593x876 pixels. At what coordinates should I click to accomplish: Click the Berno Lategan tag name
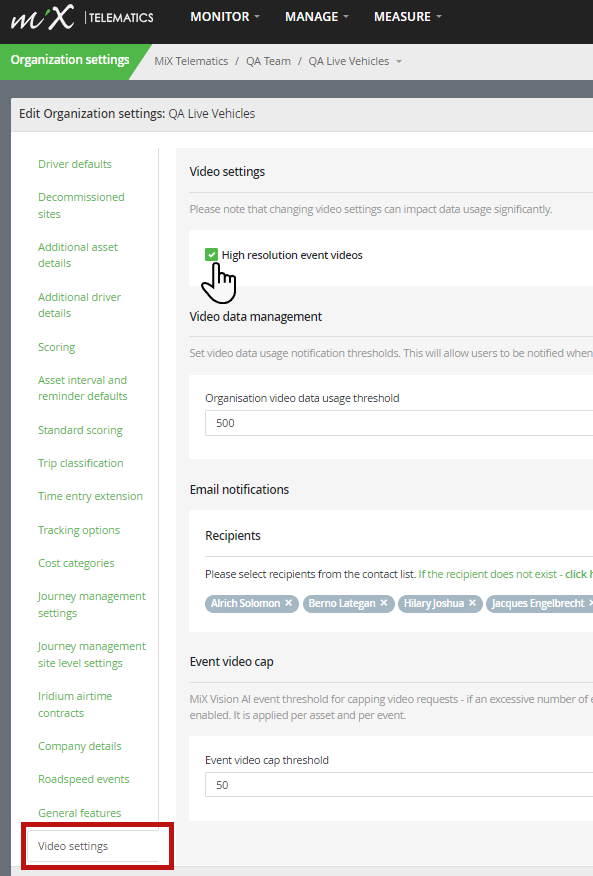342,603
